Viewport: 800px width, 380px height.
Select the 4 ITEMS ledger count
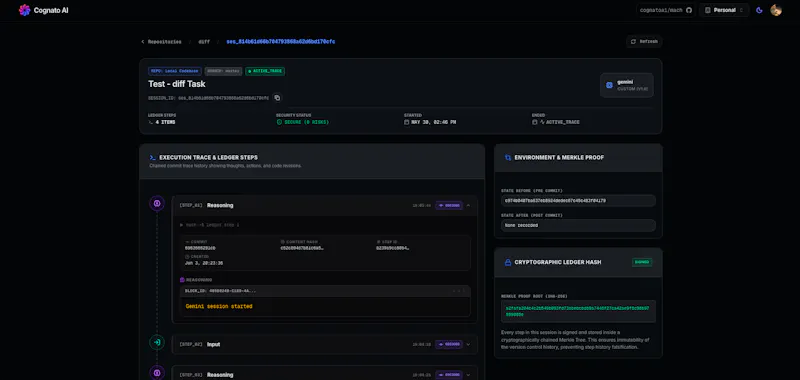point(166,122)
